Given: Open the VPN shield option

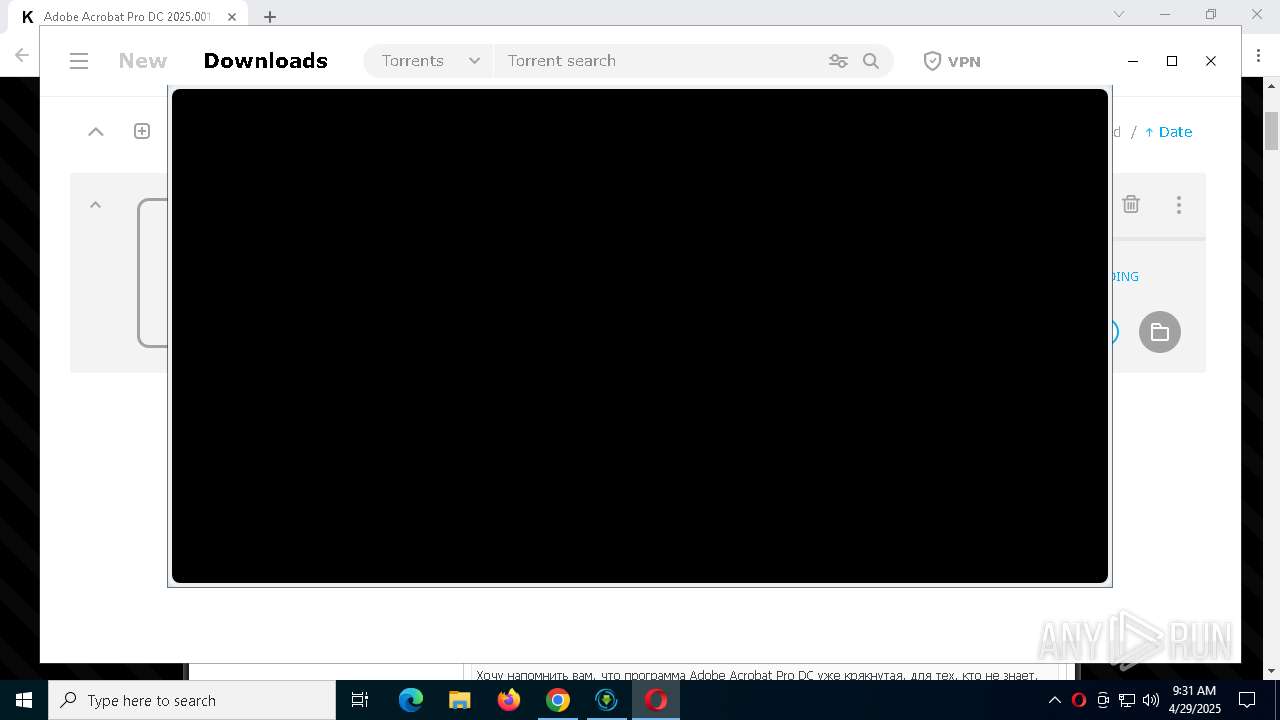Looking at the screenshot, I should point(951,61).
